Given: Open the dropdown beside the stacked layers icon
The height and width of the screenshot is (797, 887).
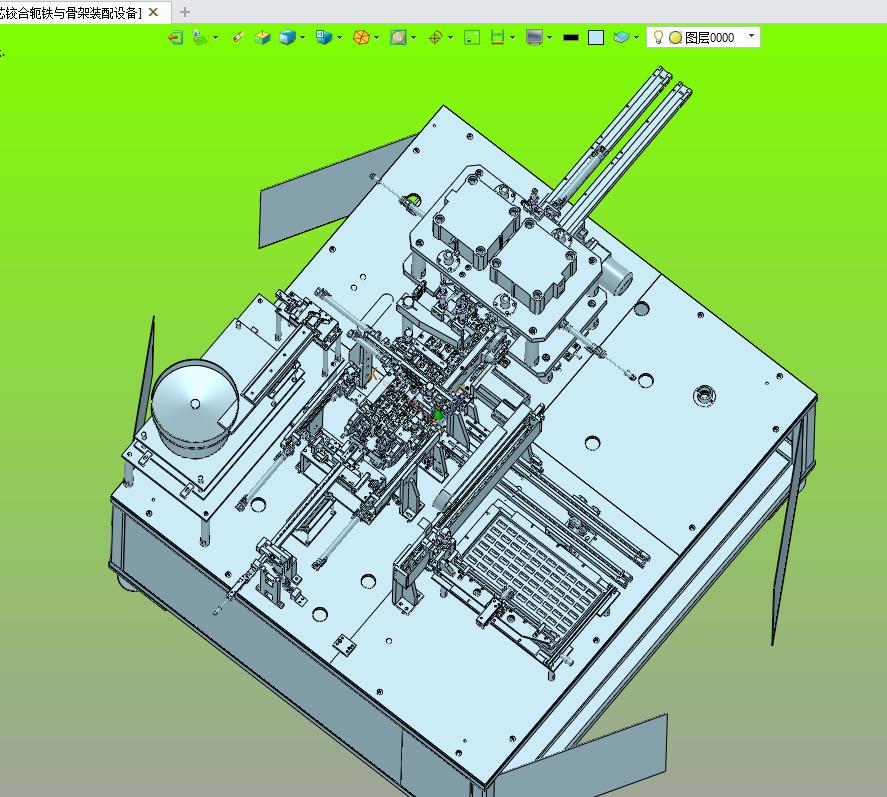Looking at the screenshot, I should coord(636,38).
